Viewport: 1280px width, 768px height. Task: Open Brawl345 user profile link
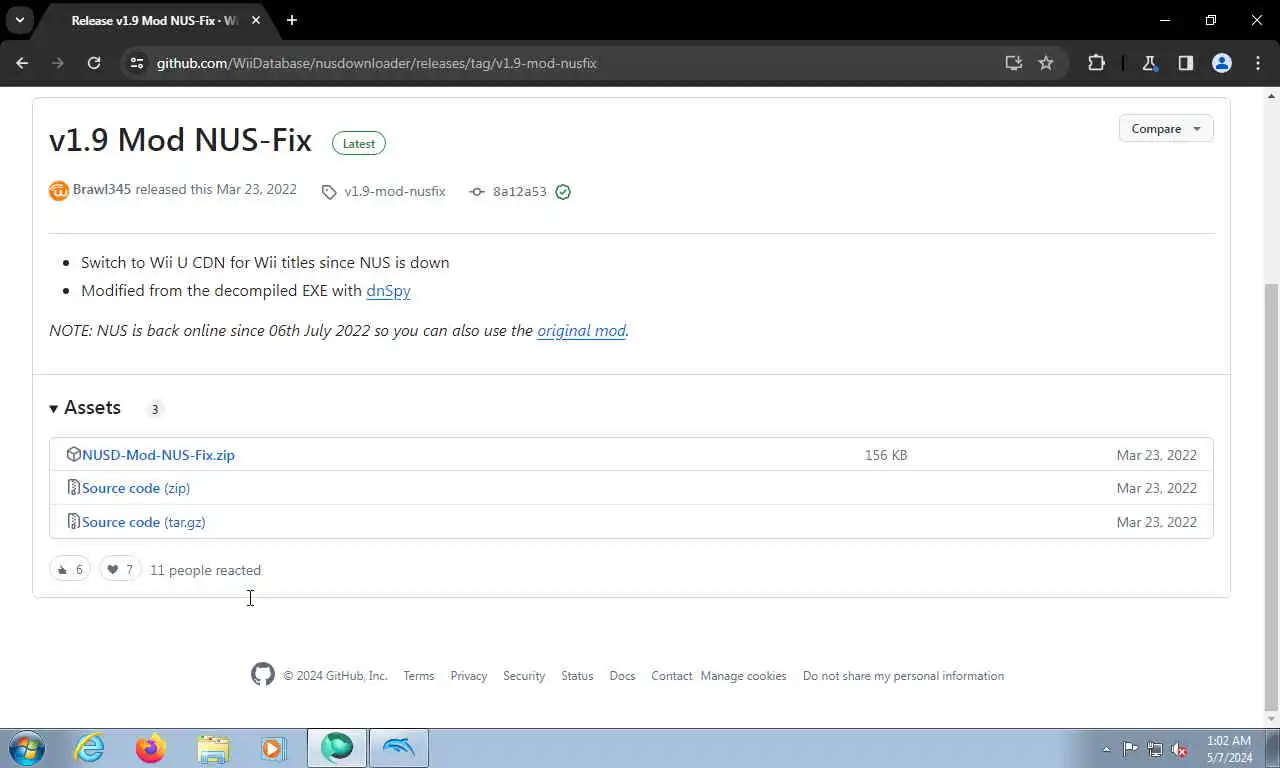[x=102, y=189]
